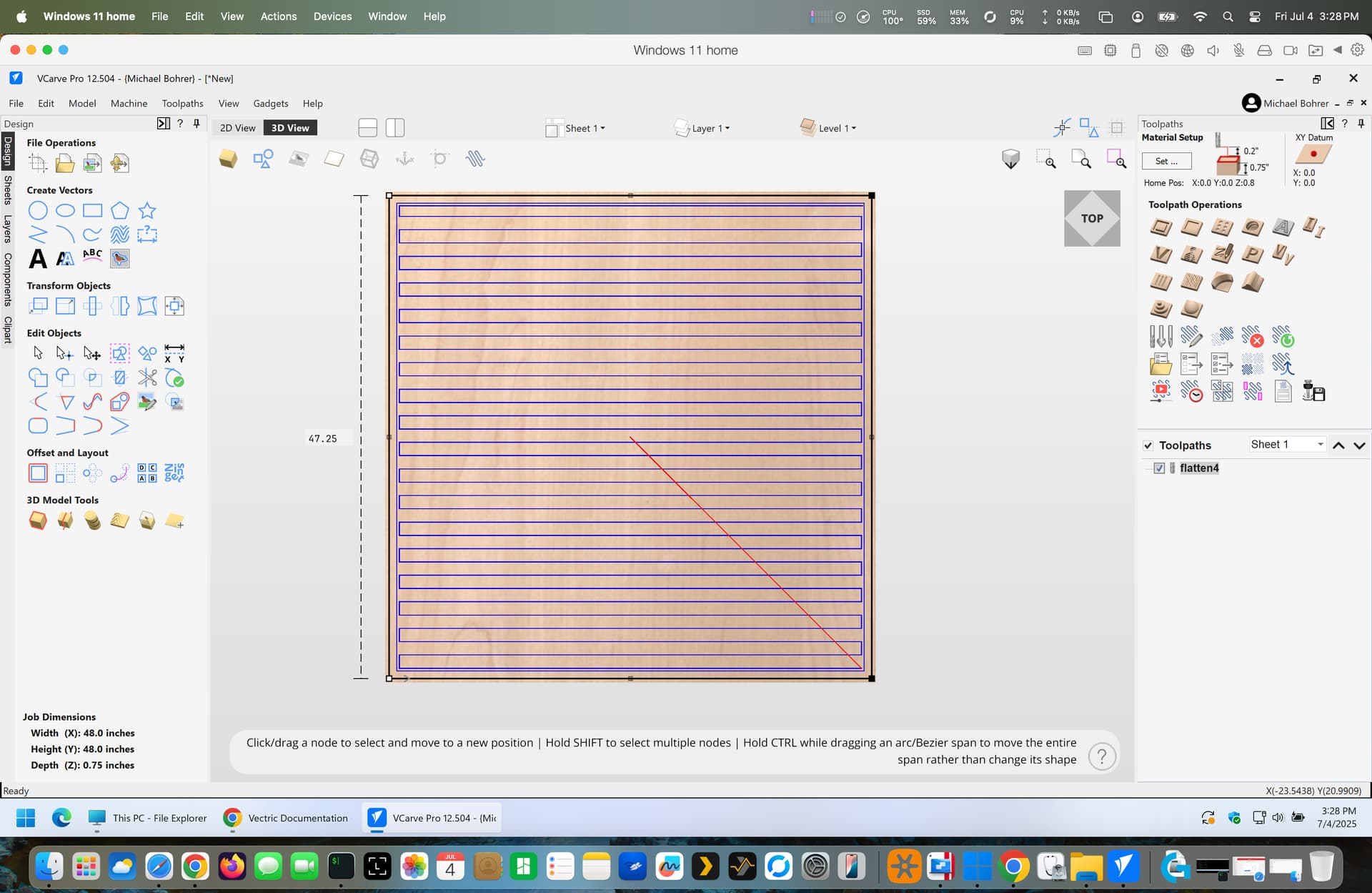Open the Toolpaths sheet selector
Viewport: 1372px width, 893px height.
click(x=1288, y=445)
